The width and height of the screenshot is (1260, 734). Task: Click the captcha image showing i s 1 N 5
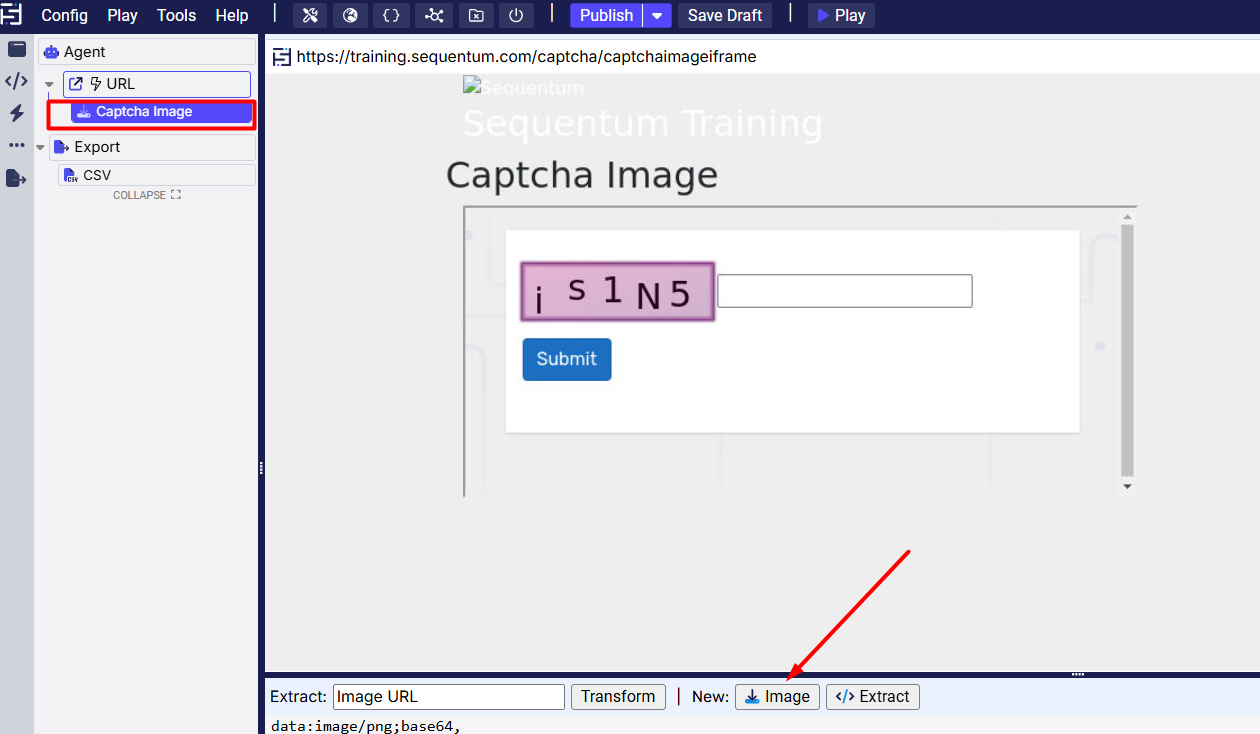(617, 292)
